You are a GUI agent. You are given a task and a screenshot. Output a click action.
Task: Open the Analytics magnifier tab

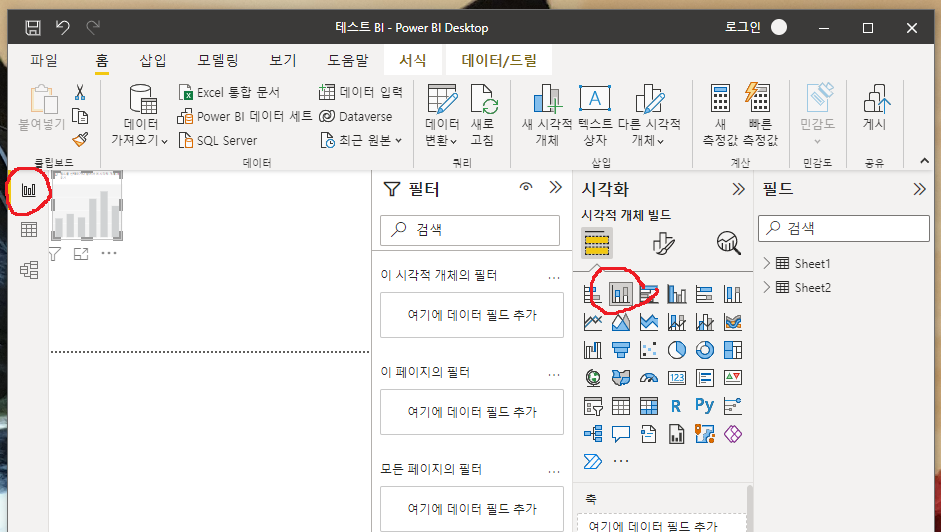tap(729, 243)
